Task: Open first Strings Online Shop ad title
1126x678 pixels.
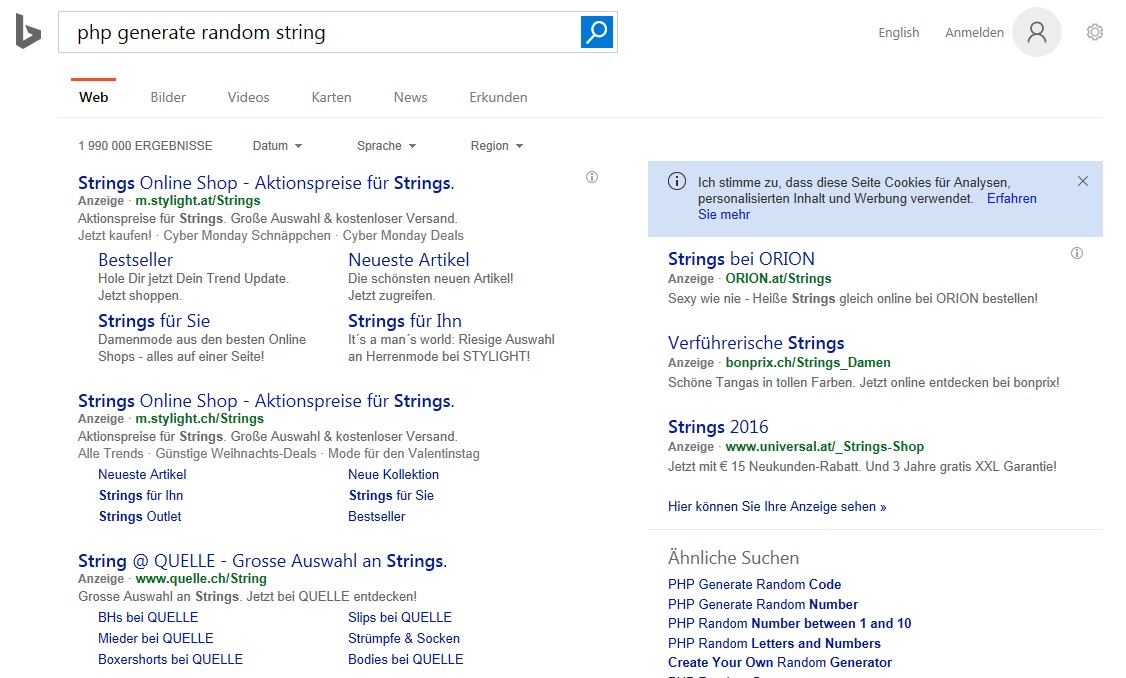Action: pyautogui.click(x=266, y=182)
